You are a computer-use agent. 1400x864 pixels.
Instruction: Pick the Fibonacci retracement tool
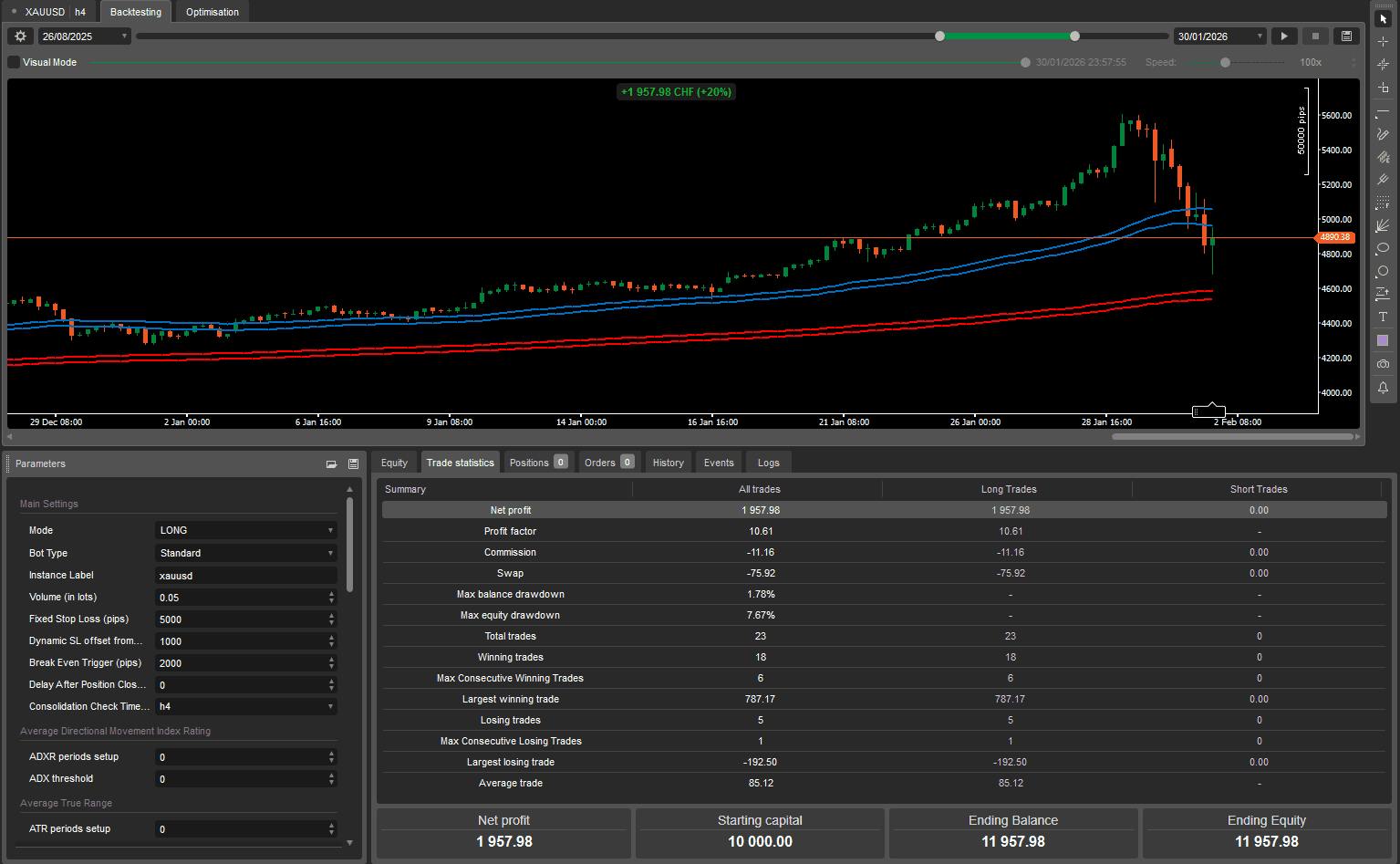(1383, 203)
